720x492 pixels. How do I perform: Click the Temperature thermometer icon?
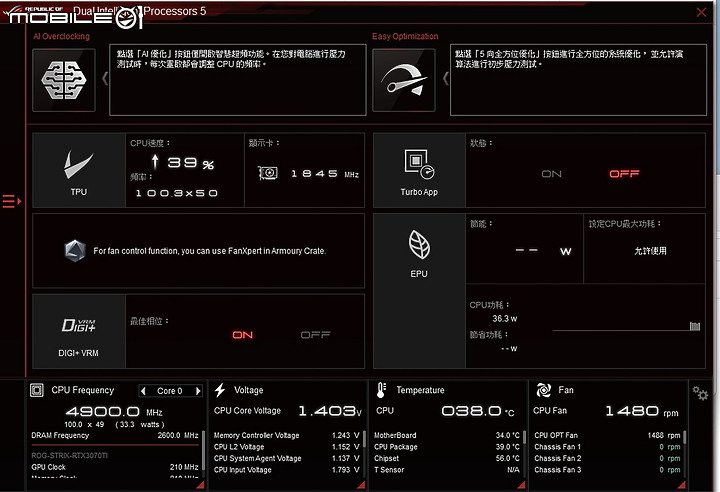(x=381, y=390)
